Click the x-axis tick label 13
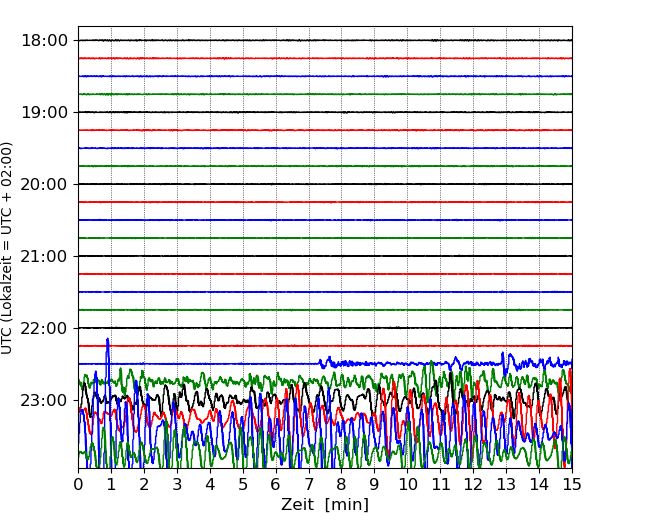The height and width of the screenshot is (520, 650). click(506, 484)
